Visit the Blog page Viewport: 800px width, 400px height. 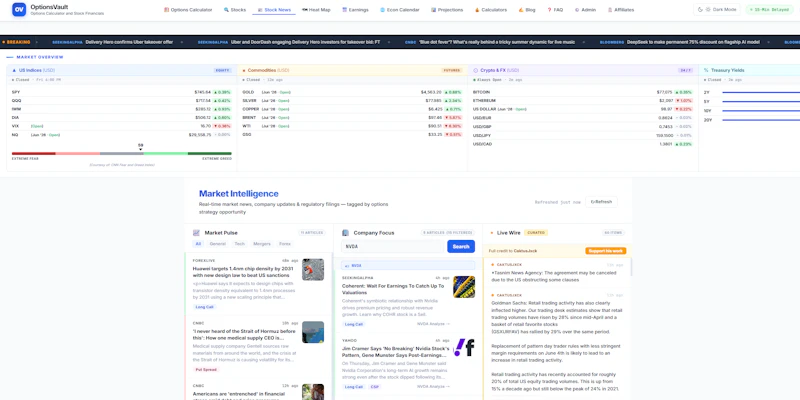point(527,10)
